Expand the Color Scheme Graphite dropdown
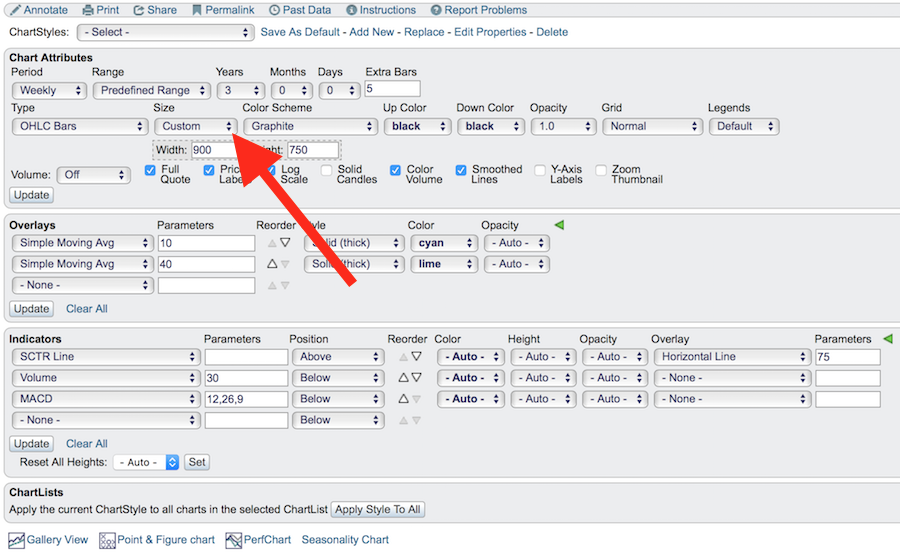Viewport: 900px width, 560px height. (309, 127)
